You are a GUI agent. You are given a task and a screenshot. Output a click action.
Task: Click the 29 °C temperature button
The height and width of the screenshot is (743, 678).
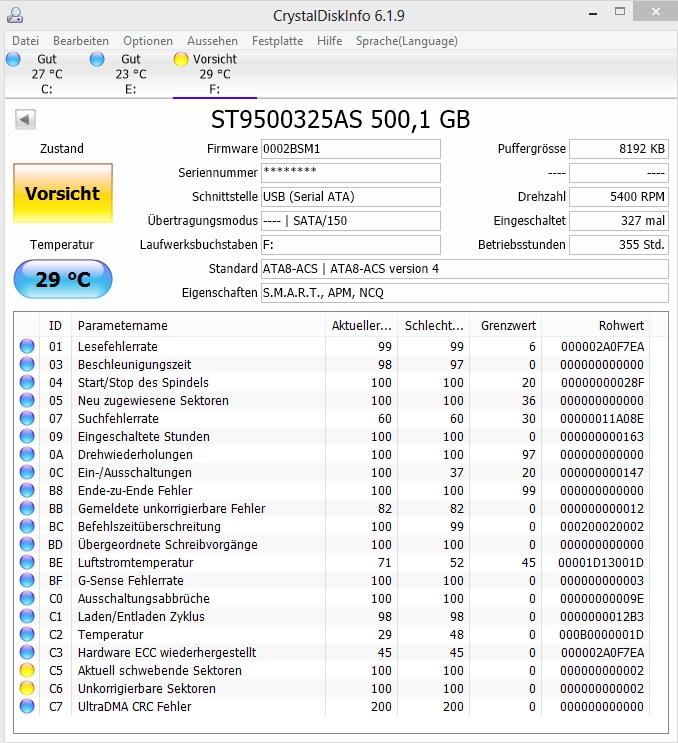point(63,279)
